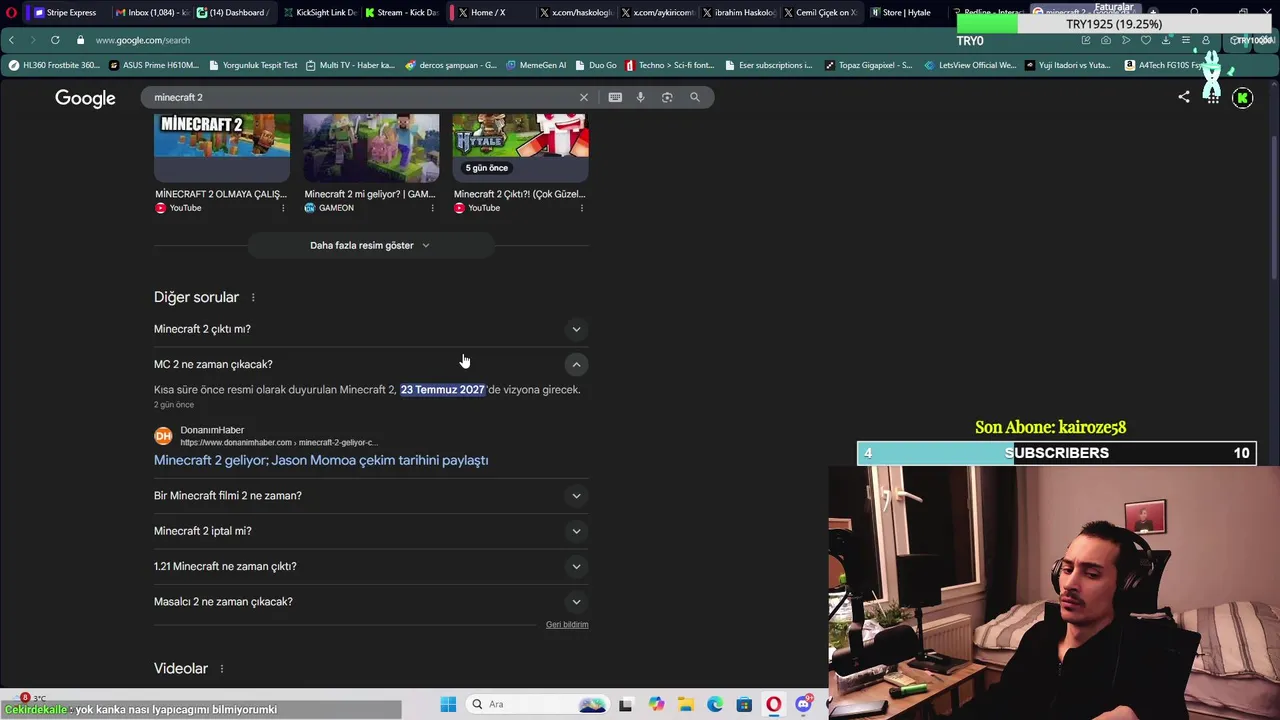Open the Google account avatar menu
Image resolution: width=1280 pixels, height=720 pixels.
[1243, 98]
